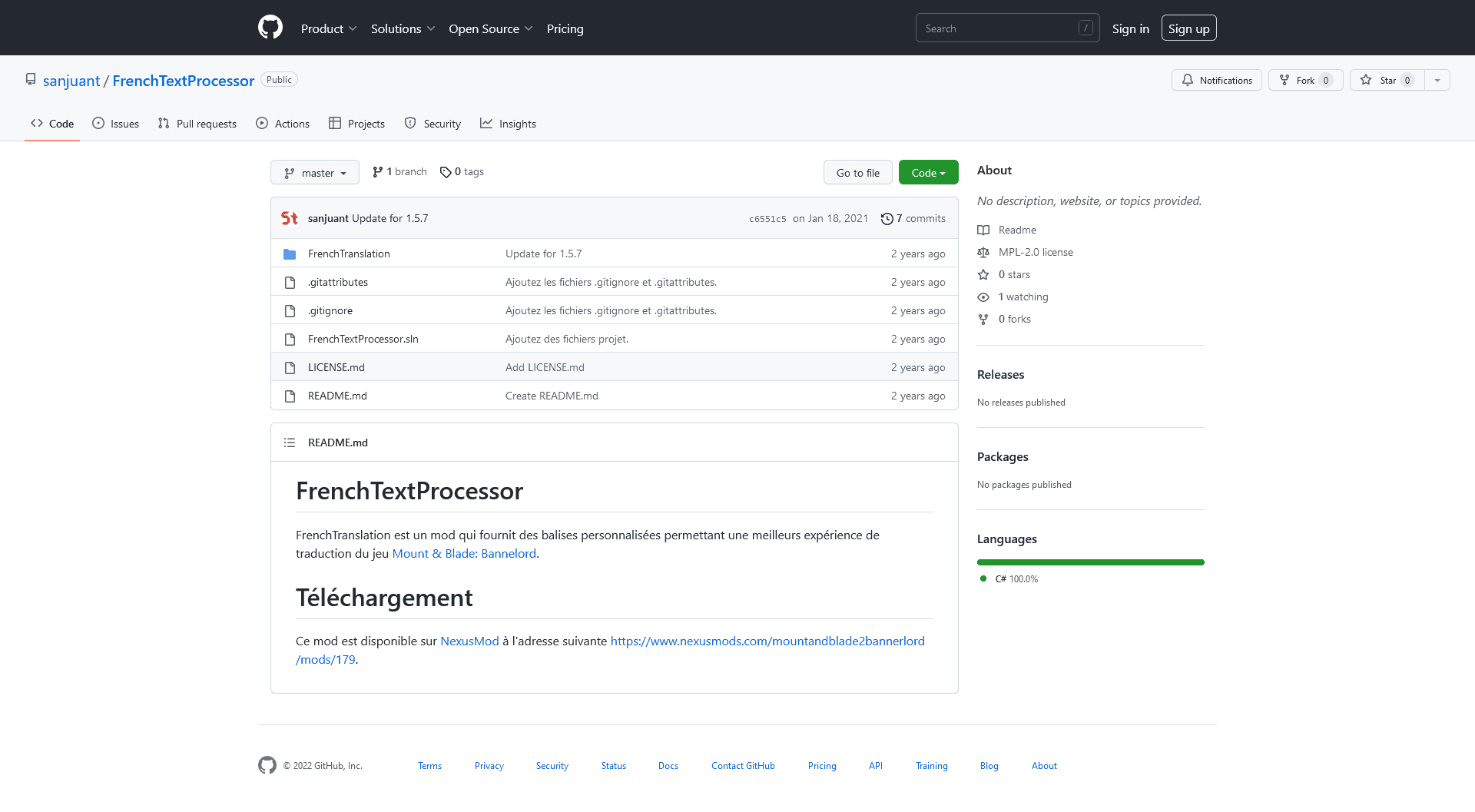This screenshot has width=1475, height=812.
Task: Click the commit history clock icon
Action: click(887, 218)
